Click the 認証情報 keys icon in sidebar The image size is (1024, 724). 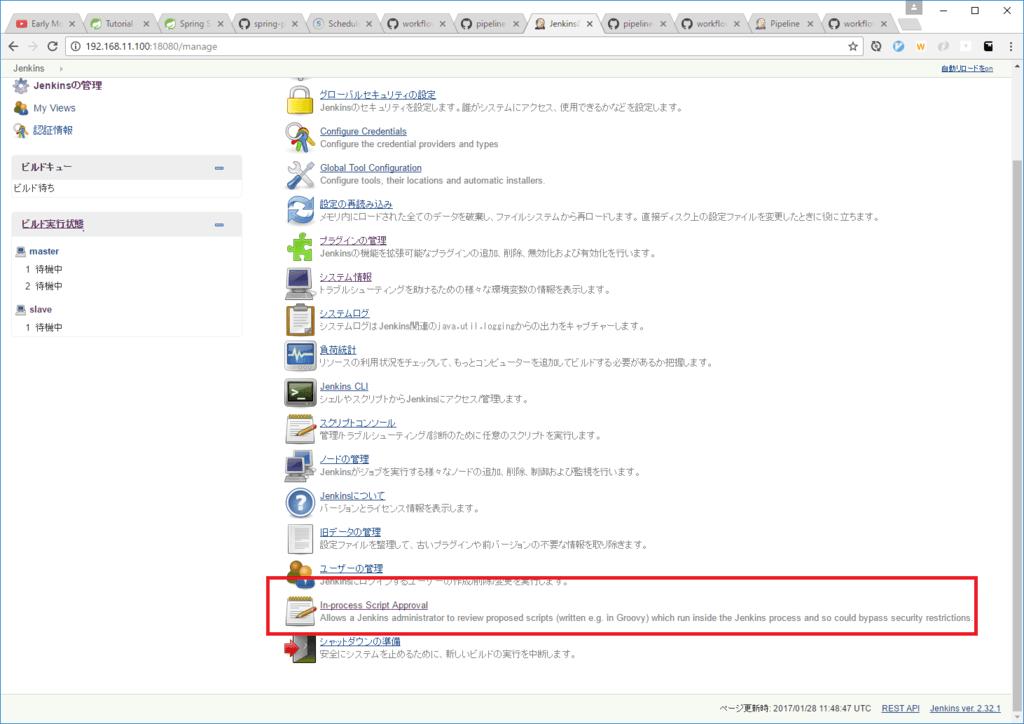pyautogui.click(x=21, y=131)
